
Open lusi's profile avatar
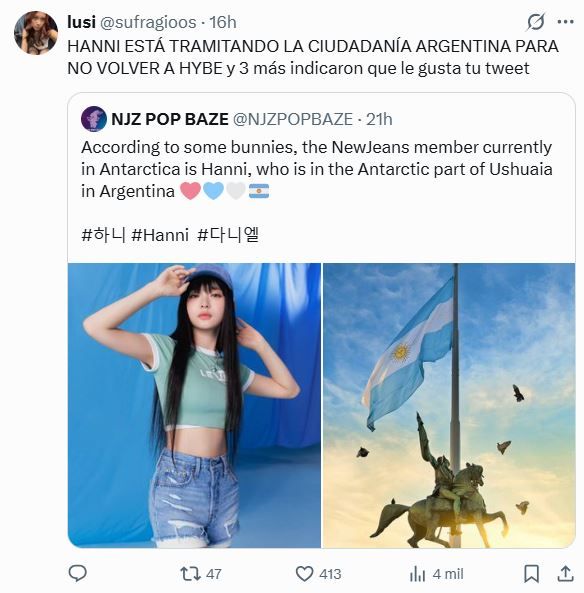point(36,33)
